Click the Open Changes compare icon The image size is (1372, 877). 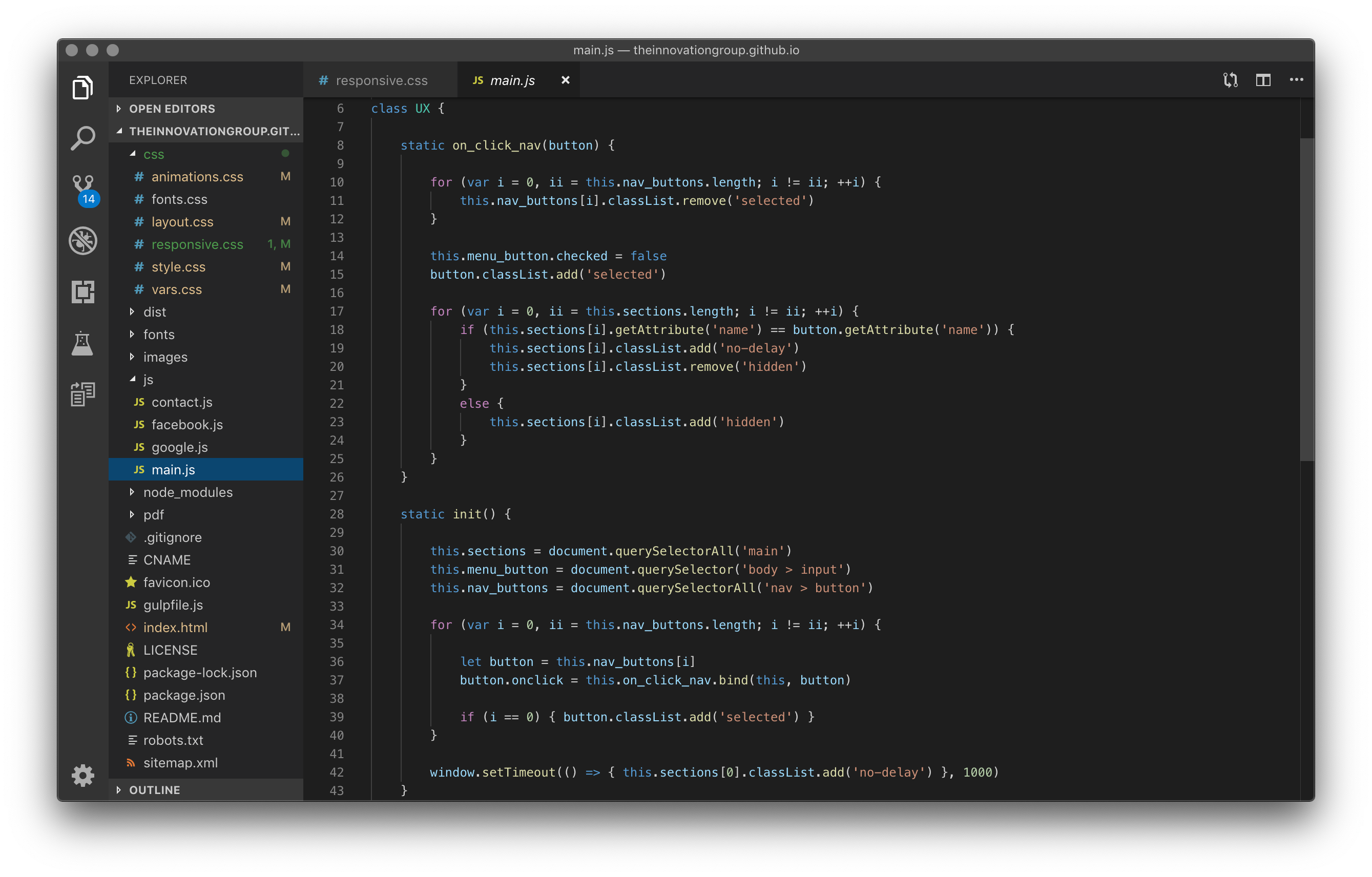[x=1230, y=80]
